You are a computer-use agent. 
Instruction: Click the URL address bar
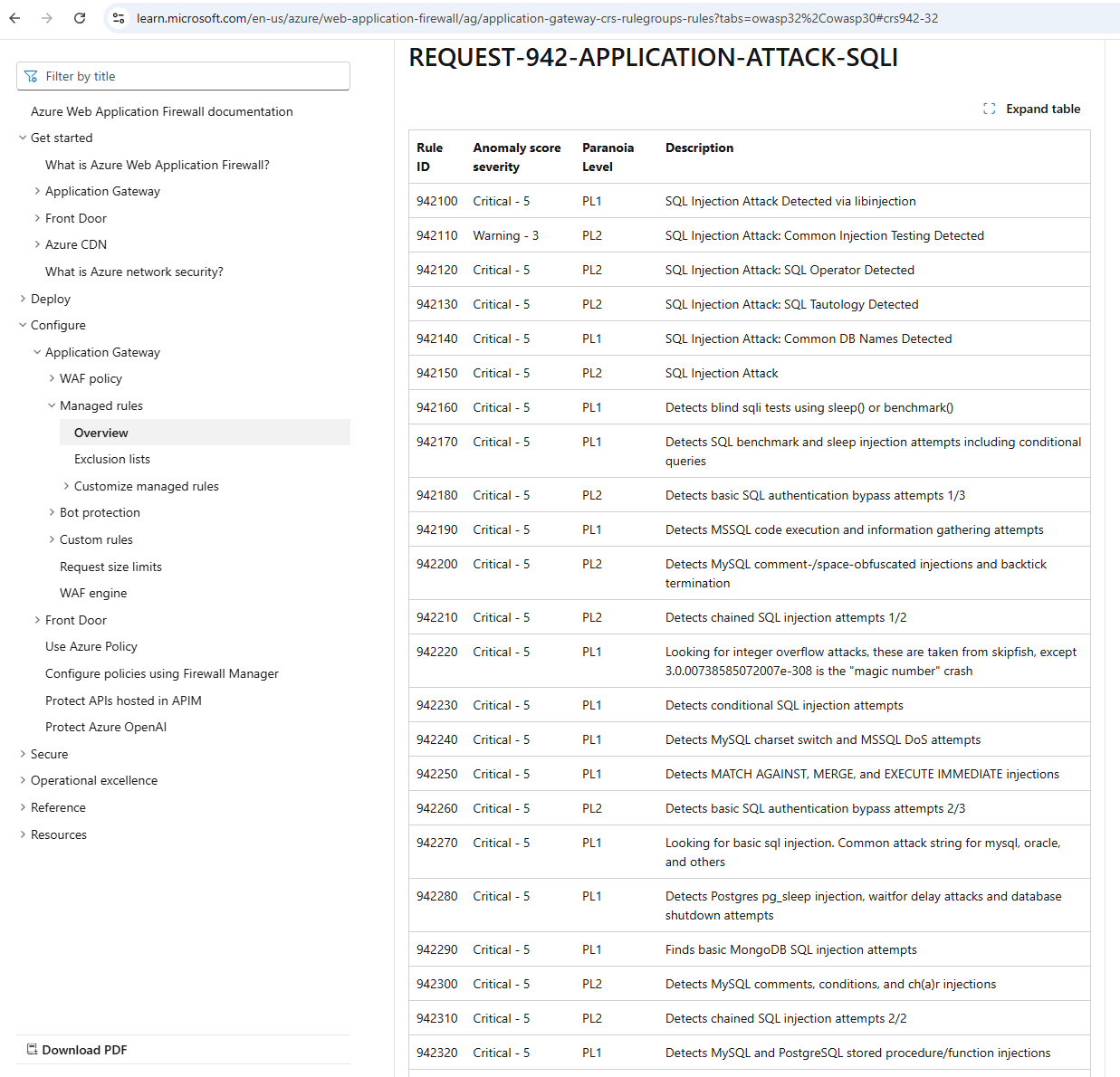pos(543,18)
